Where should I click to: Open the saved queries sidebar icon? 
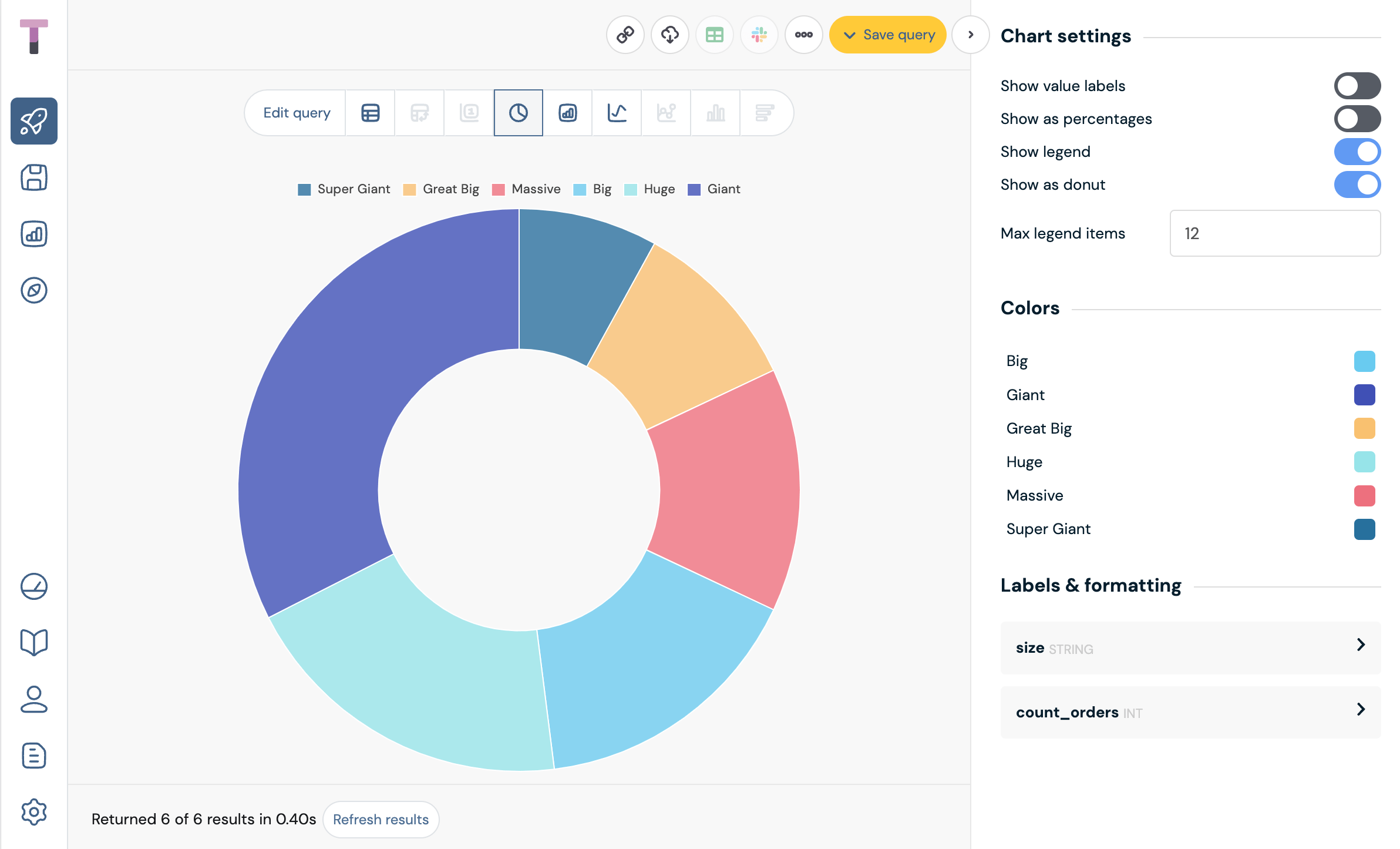(x=33, y=178)
